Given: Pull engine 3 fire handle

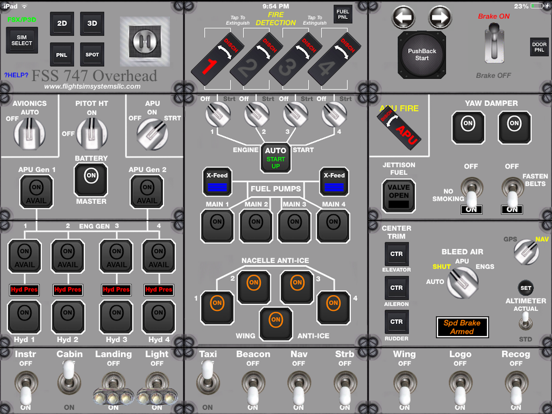Looking at the screenshot, I should pyautogui.click(x=295, y=58).
